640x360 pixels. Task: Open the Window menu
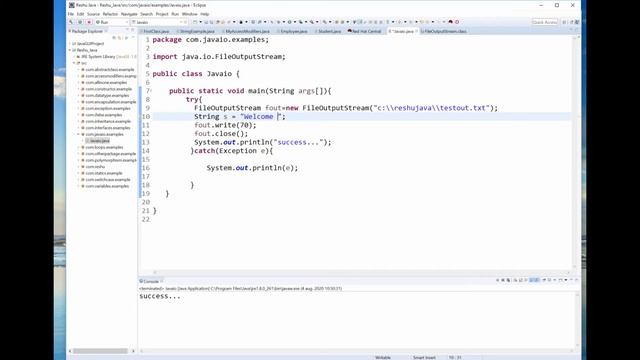pyautogui.click(x=189, y=14)
